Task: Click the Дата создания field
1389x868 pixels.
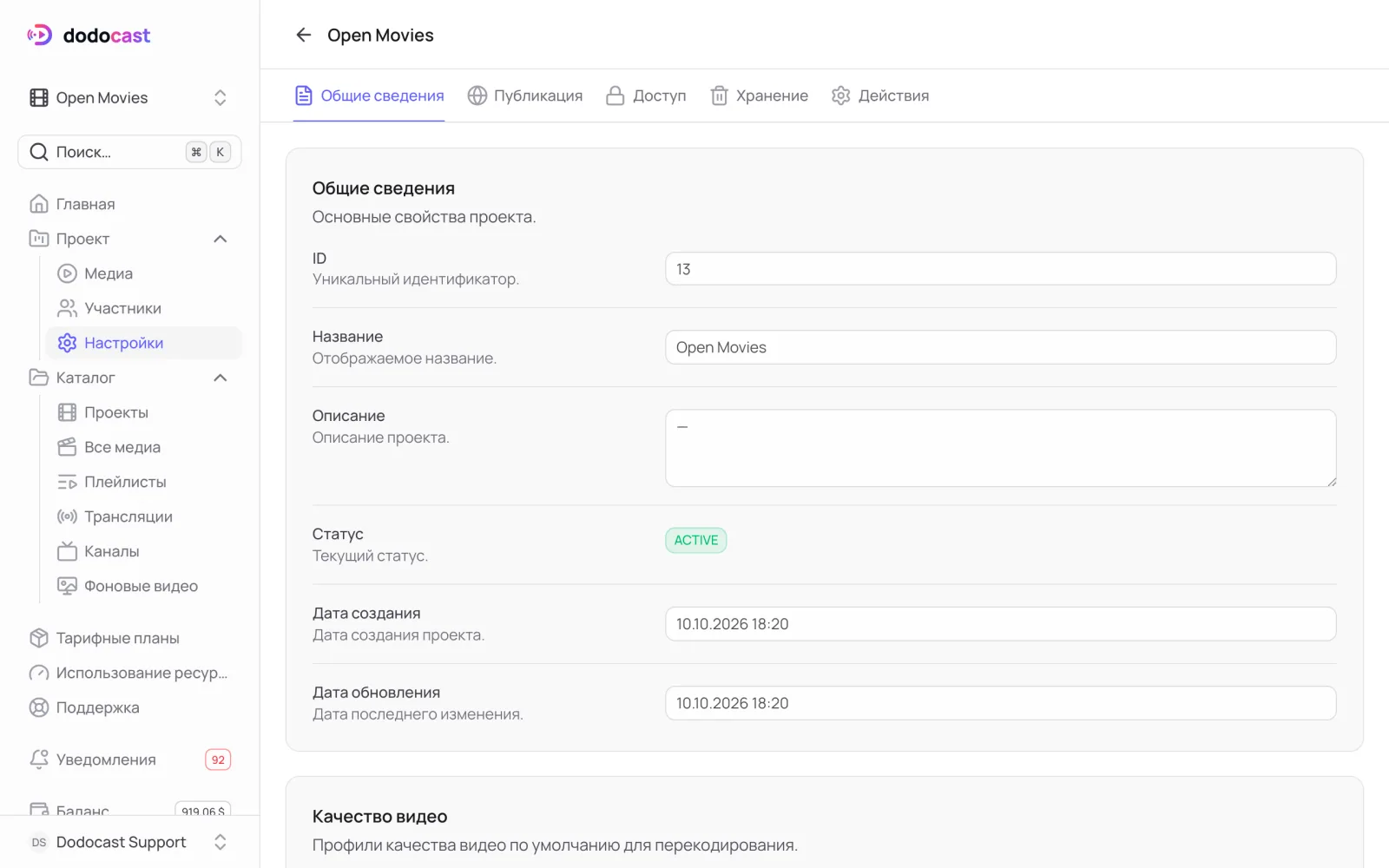Action: point(1000,624)
